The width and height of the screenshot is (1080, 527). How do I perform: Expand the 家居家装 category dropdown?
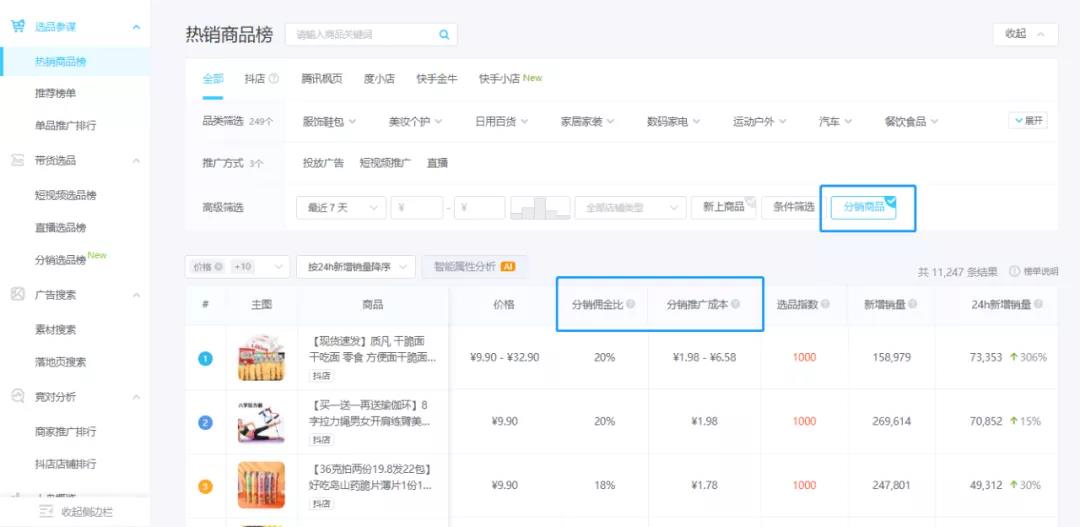pos(588,122)
